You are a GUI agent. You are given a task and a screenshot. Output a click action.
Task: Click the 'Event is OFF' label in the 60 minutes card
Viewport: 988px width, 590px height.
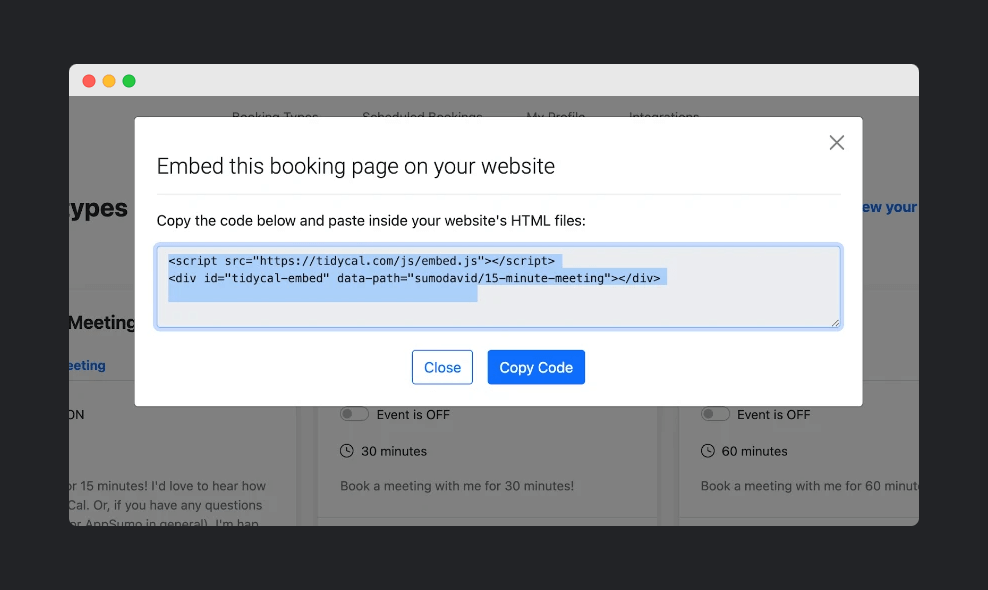click(x=774, y=415)
